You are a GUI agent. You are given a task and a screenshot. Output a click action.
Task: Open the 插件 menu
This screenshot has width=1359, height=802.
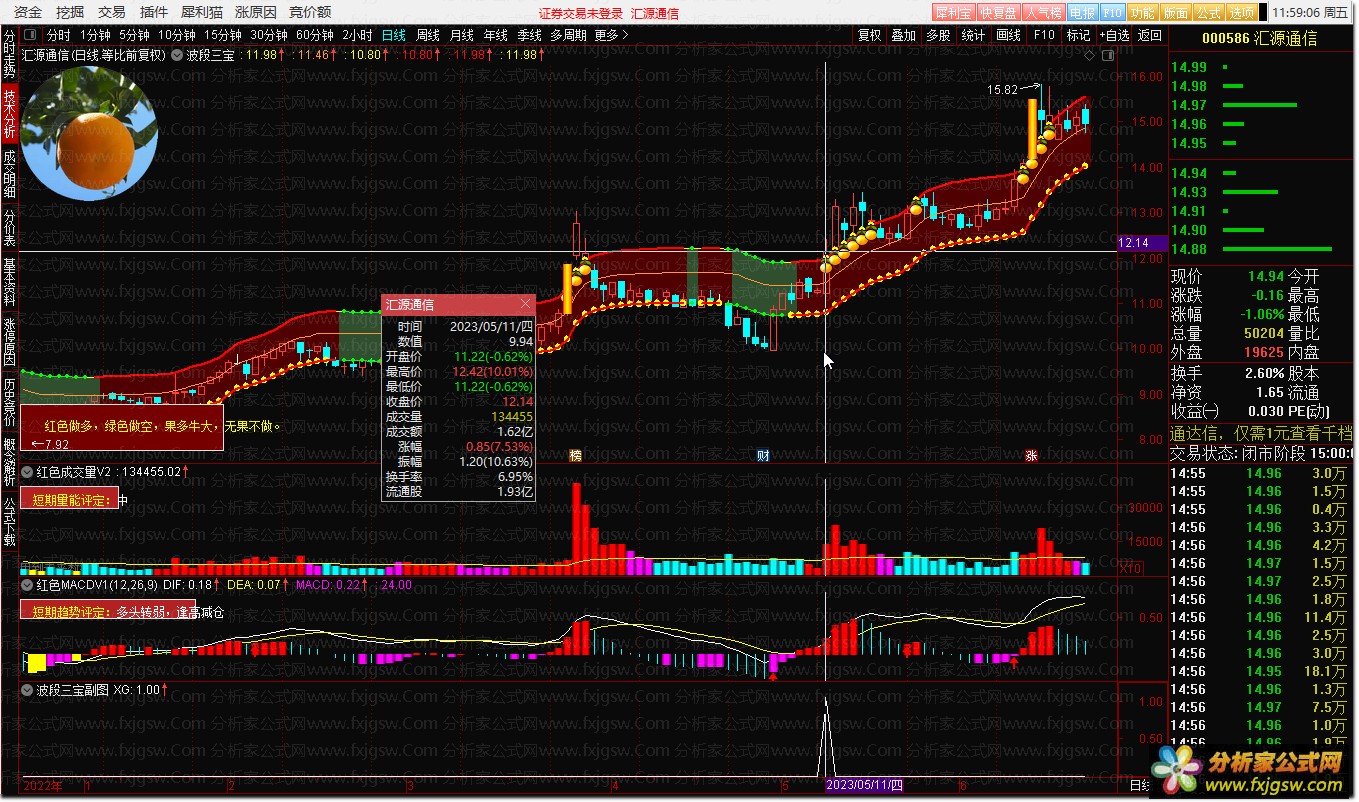pyautogui.click(x=154, y=13)
